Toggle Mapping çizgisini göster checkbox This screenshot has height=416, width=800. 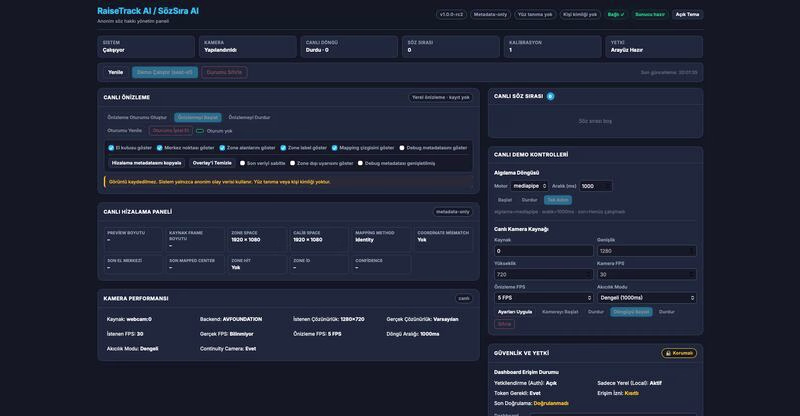[335, 148]
